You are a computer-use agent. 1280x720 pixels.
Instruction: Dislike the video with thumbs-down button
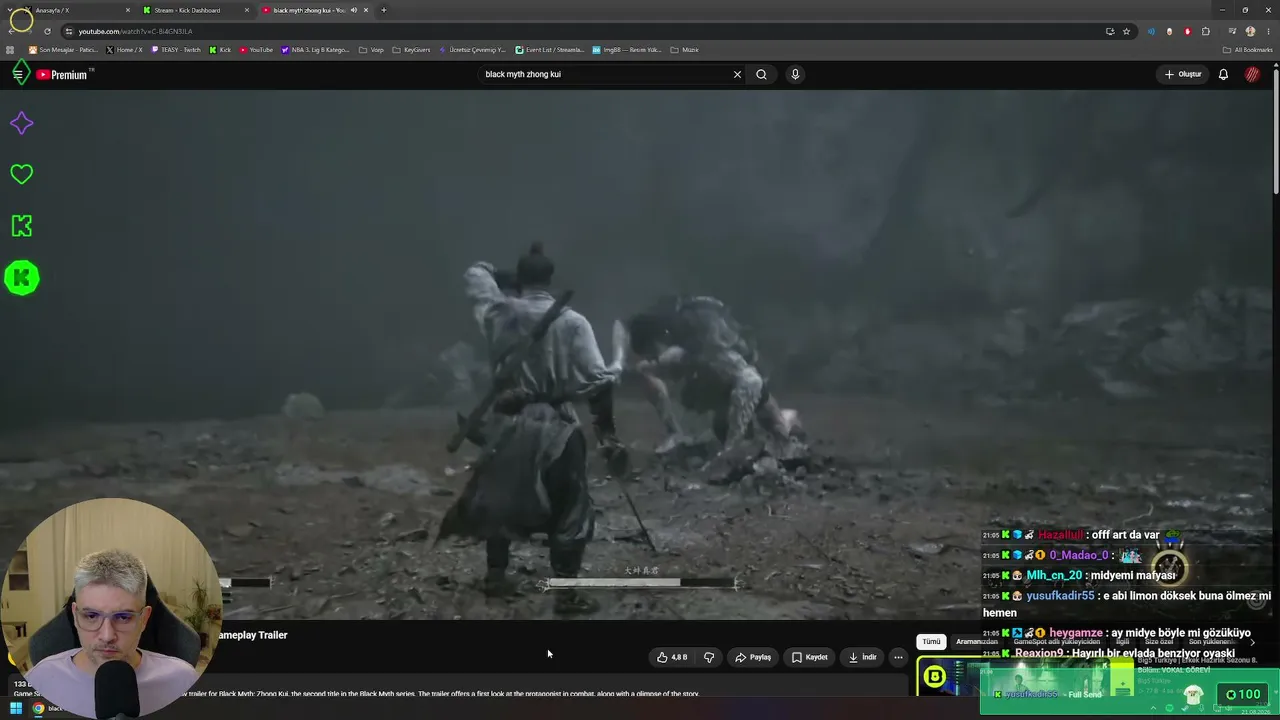click(x=709, y=657)
